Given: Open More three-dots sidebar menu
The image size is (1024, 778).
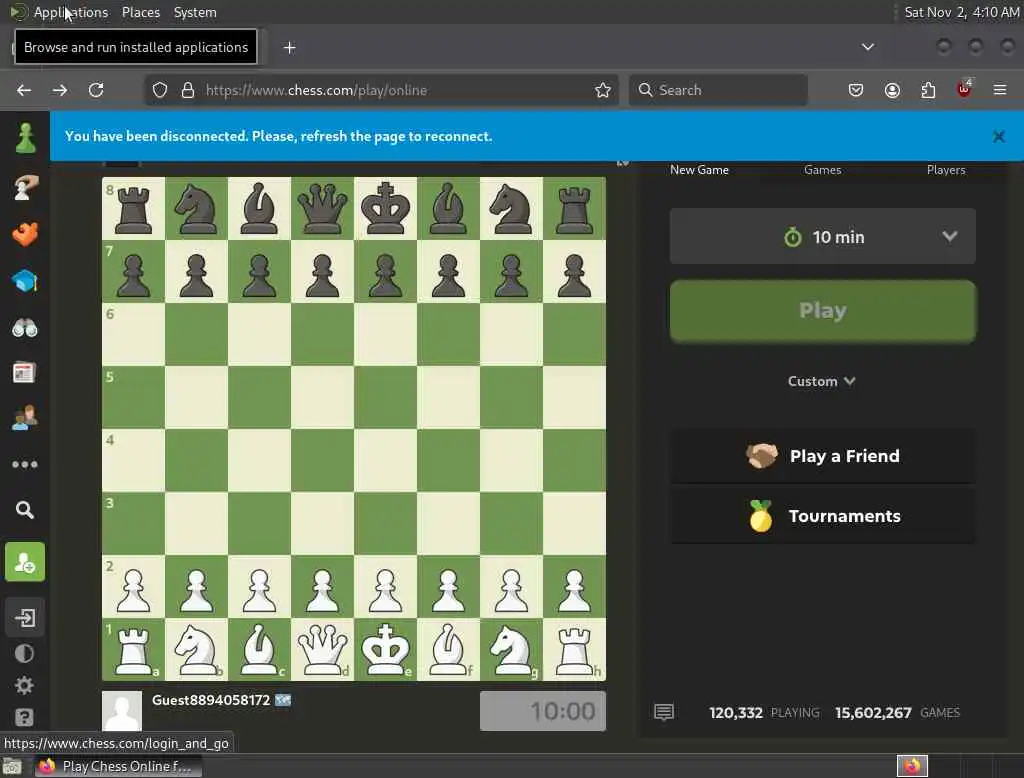Looking at the screenshot, I should [25, 464].
